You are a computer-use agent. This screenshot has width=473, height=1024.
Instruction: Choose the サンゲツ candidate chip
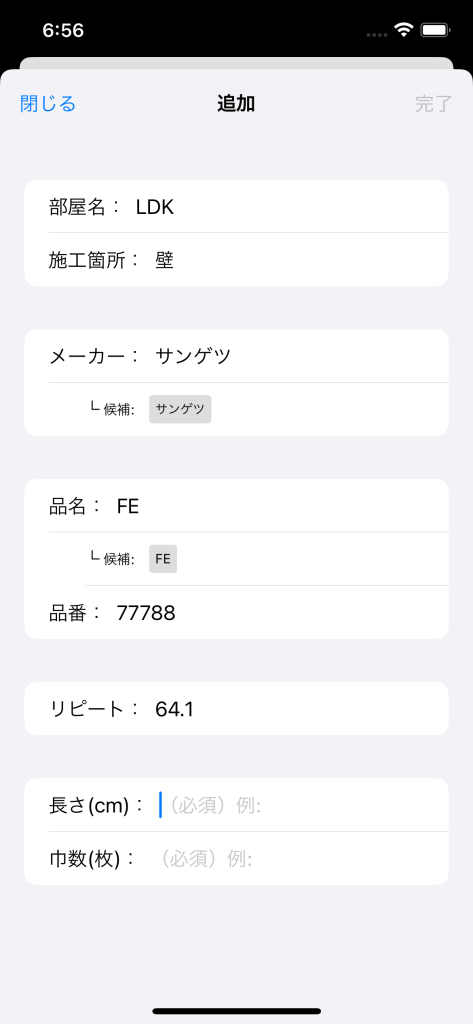pos(180,409)
